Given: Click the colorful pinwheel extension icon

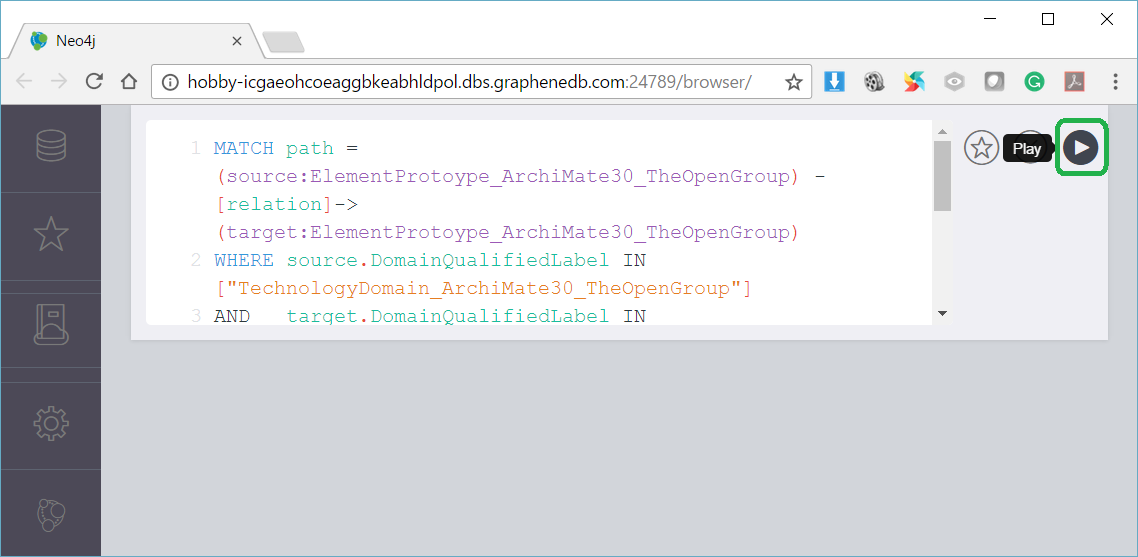Looking at the screenshot, I should coord(914,82).
